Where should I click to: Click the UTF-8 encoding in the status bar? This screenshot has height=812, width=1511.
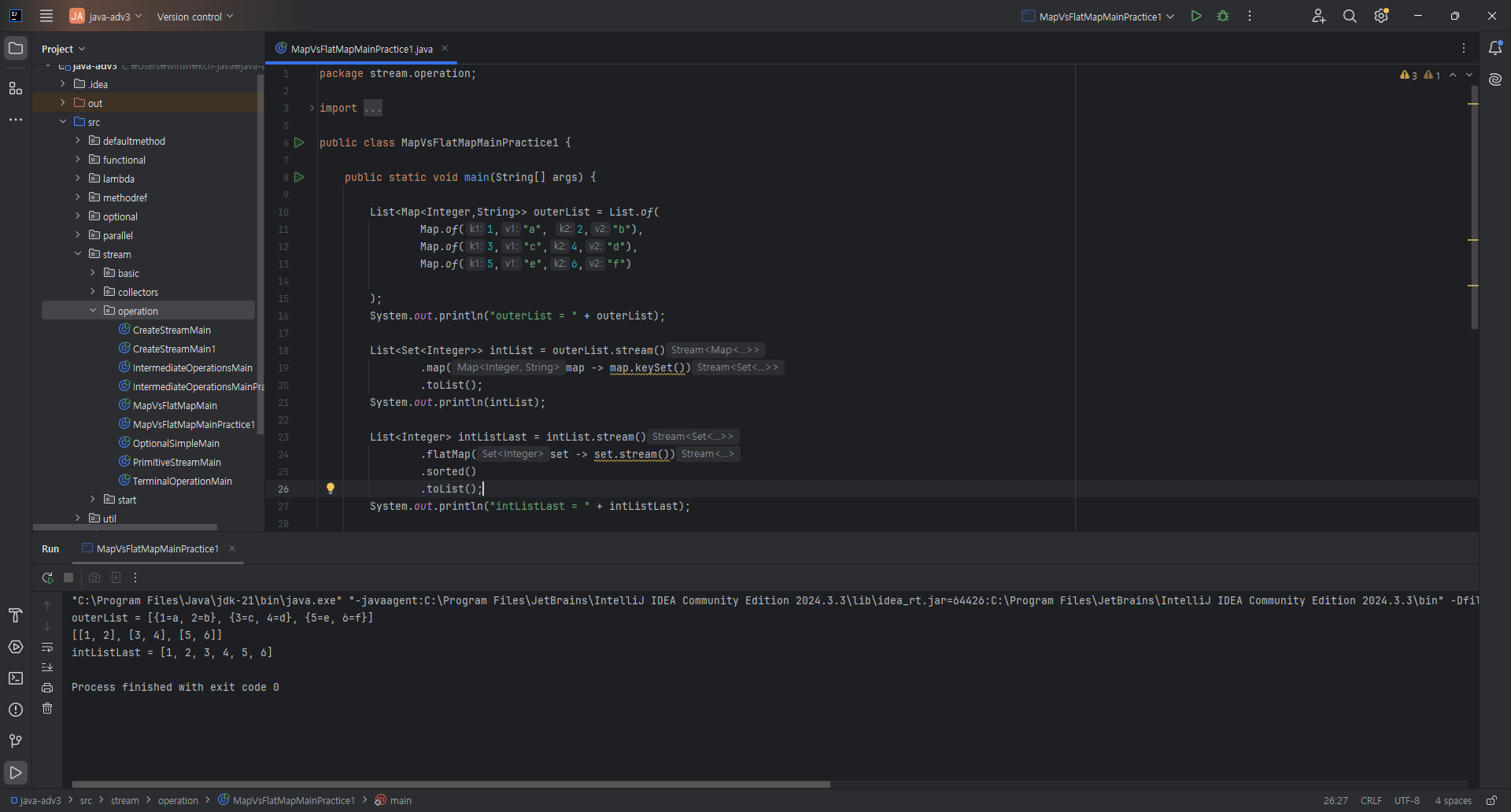tap(1407, 800)
